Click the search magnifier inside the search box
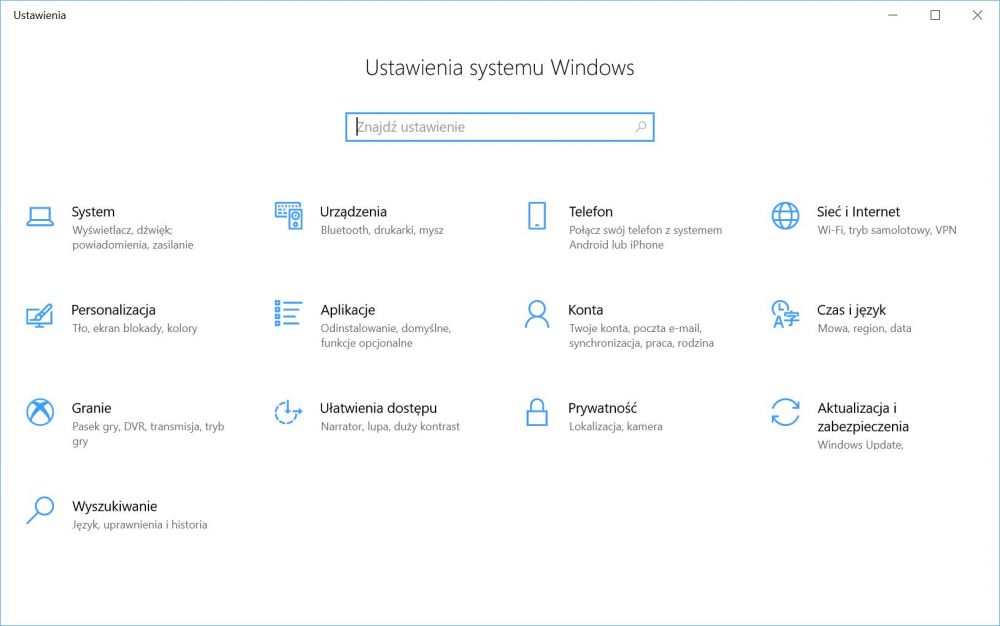Screen dimensions: 1000x626 click(x=641, y=127)
